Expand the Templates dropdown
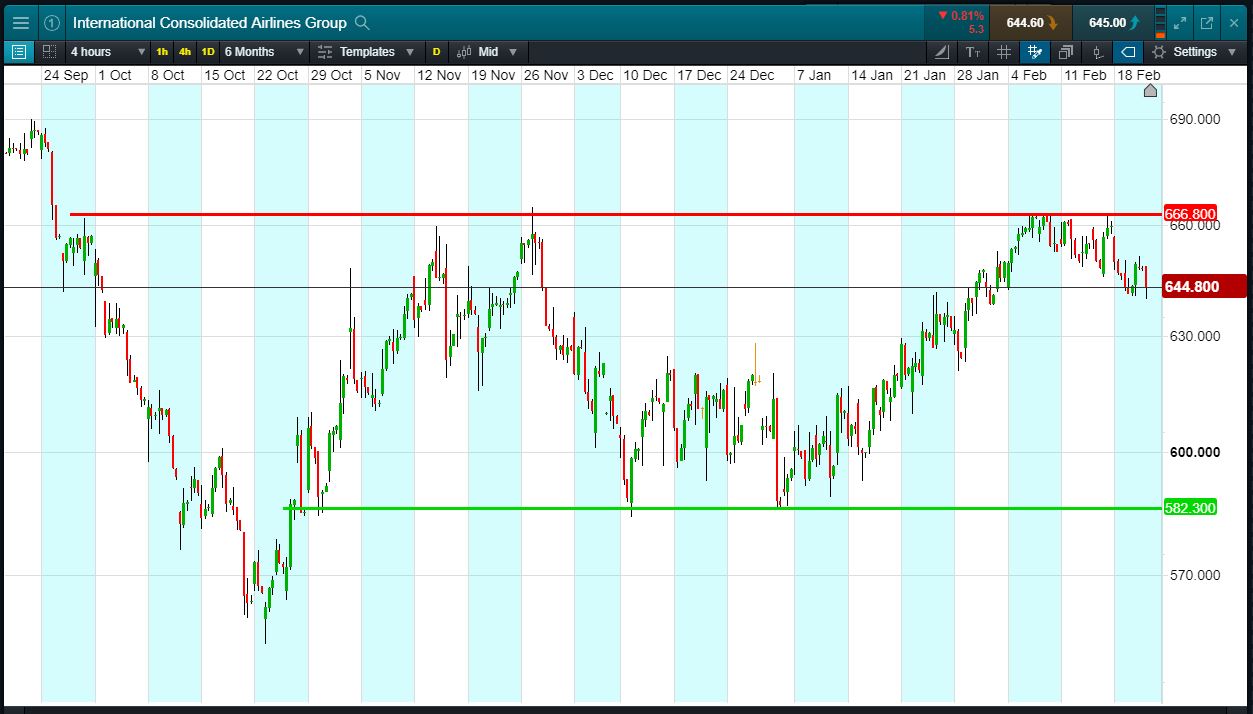Viewport: 1253px width, 714px height. point(364,52)
